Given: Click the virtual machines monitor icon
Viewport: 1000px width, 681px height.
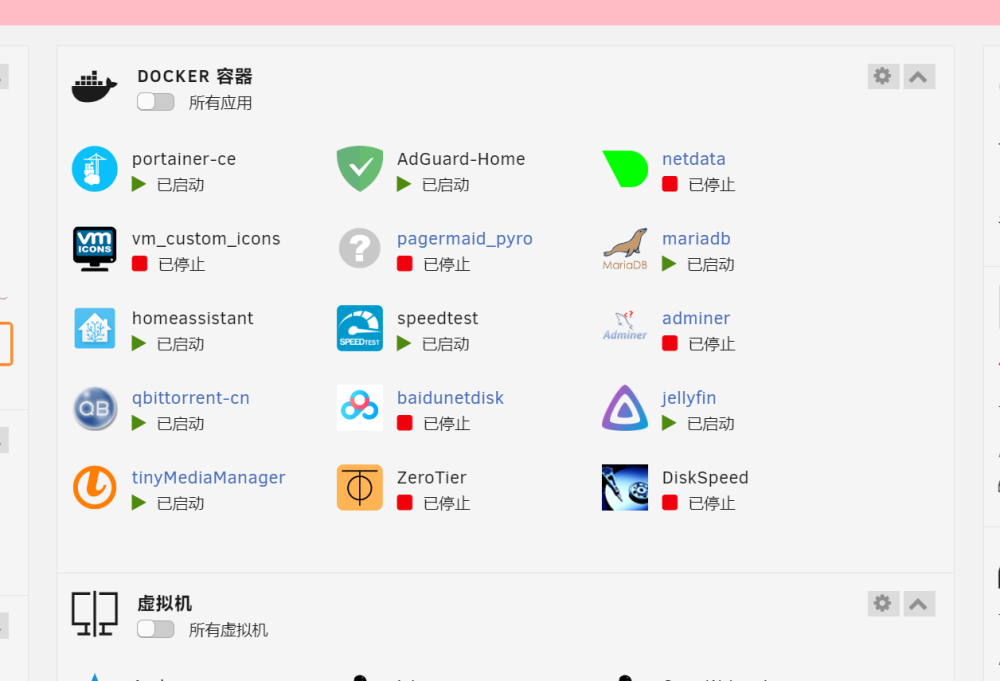Looking at the screenshot, I should pyautogui.click(x=94, y=614).
